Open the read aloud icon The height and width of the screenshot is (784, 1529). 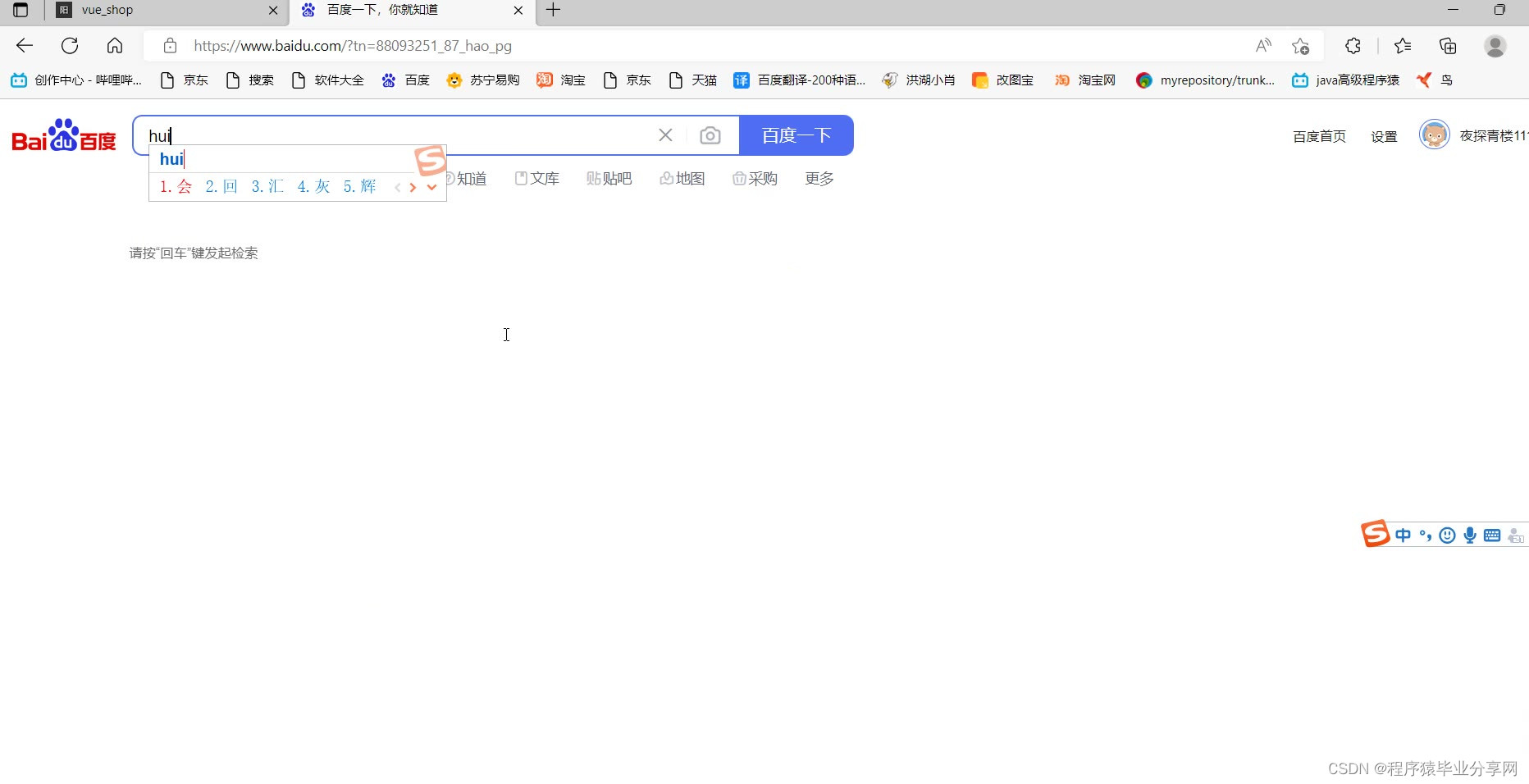point(1263,46)
